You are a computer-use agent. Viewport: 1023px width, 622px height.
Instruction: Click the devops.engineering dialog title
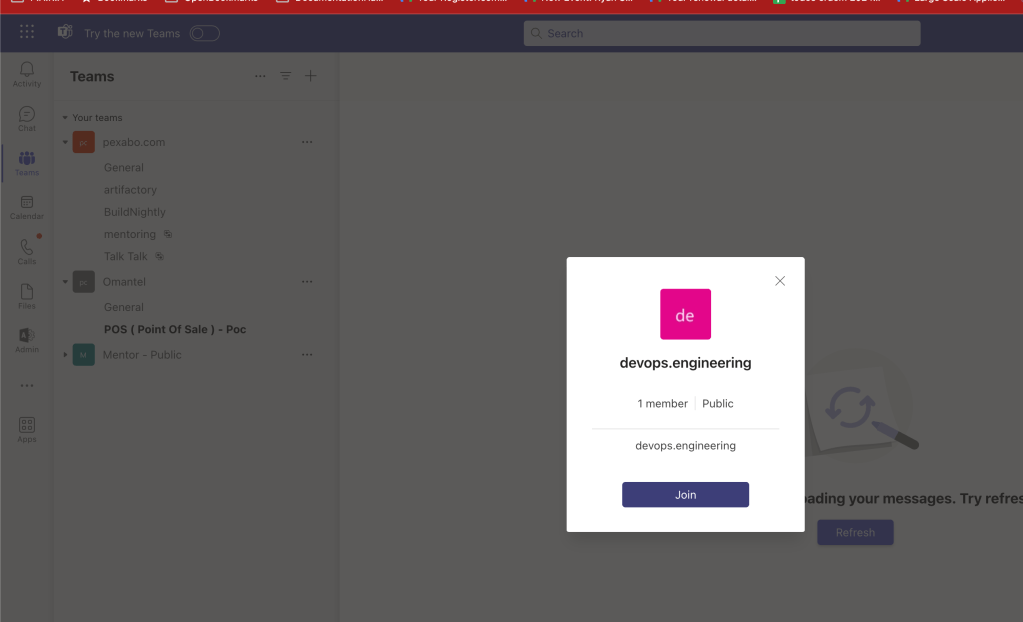pos(685,363)
